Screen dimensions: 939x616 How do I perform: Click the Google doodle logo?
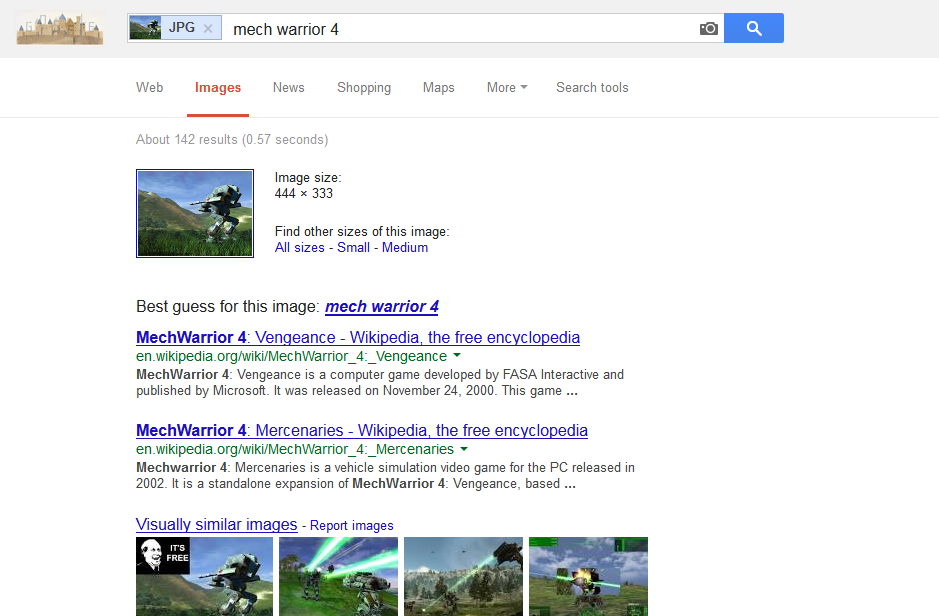[x=60, y=28]
